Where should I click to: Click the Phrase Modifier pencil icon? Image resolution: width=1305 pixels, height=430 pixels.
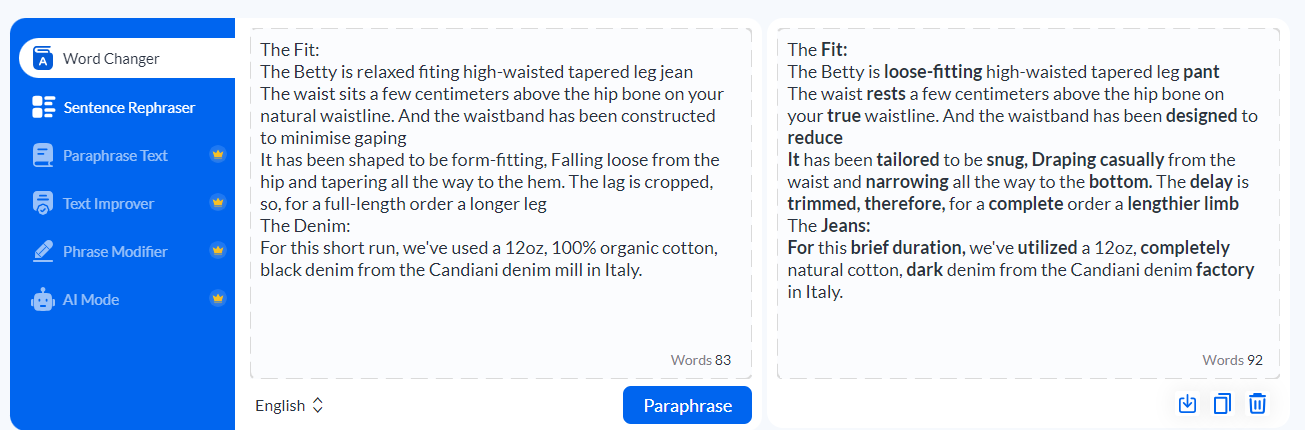tap(43, 251)
